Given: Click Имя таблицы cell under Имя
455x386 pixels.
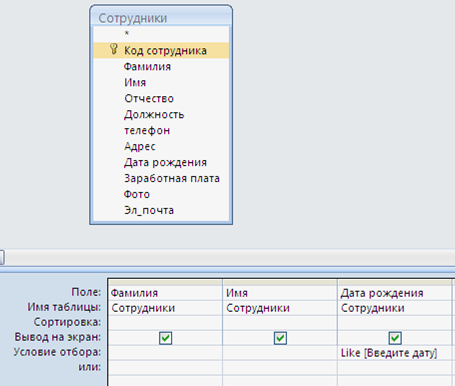Looking at the screenshot, I should (280, 308).
